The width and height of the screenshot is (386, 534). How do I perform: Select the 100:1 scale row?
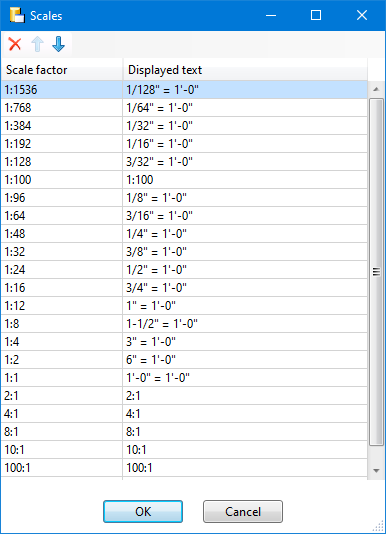click(x=184, y=468)
